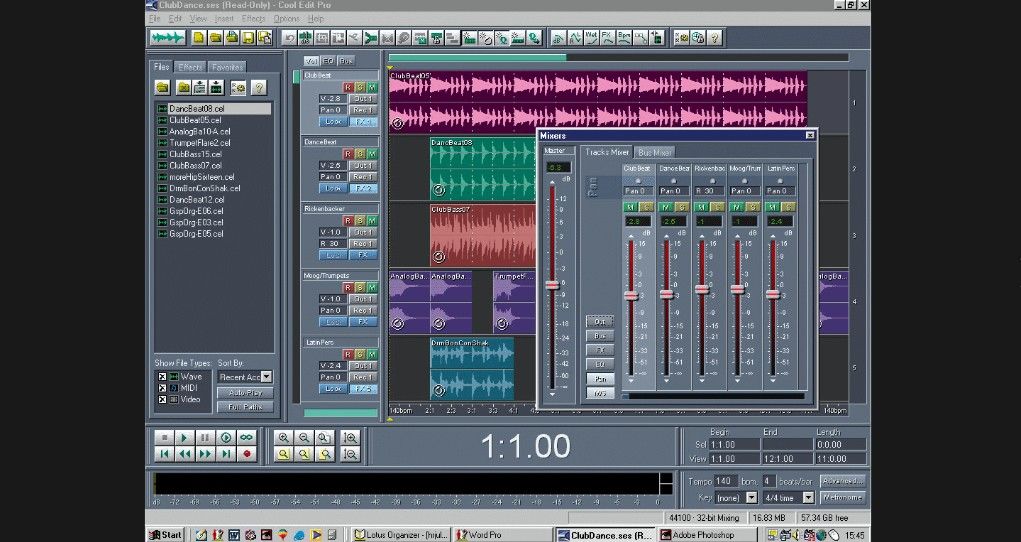1021x542 pixels.
Task: Open the Key (none) dropdown
Action: pyautogui.click(x=751, y=498)
